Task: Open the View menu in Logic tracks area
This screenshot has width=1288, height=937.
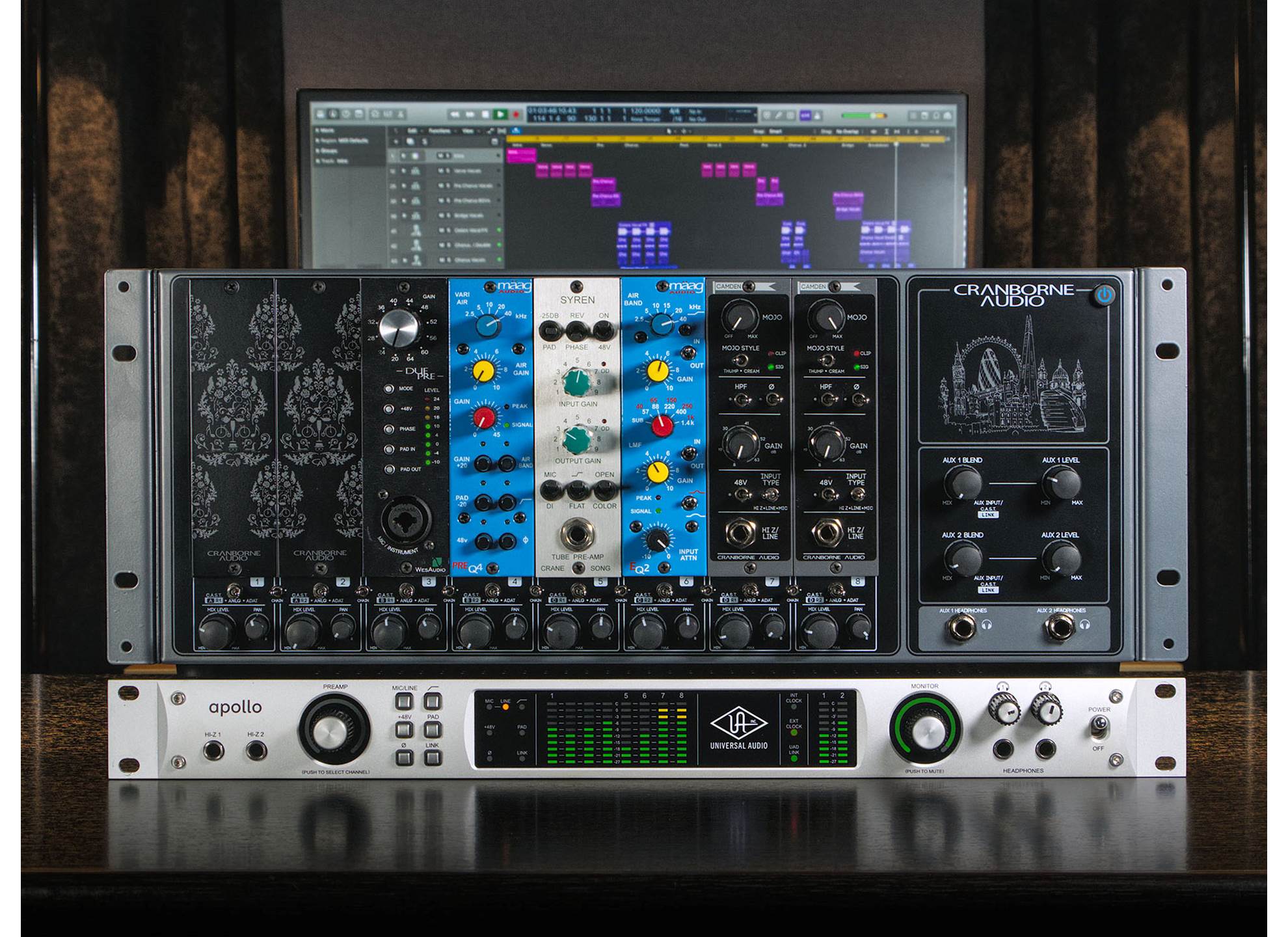Action: click(x=469, y=131)
